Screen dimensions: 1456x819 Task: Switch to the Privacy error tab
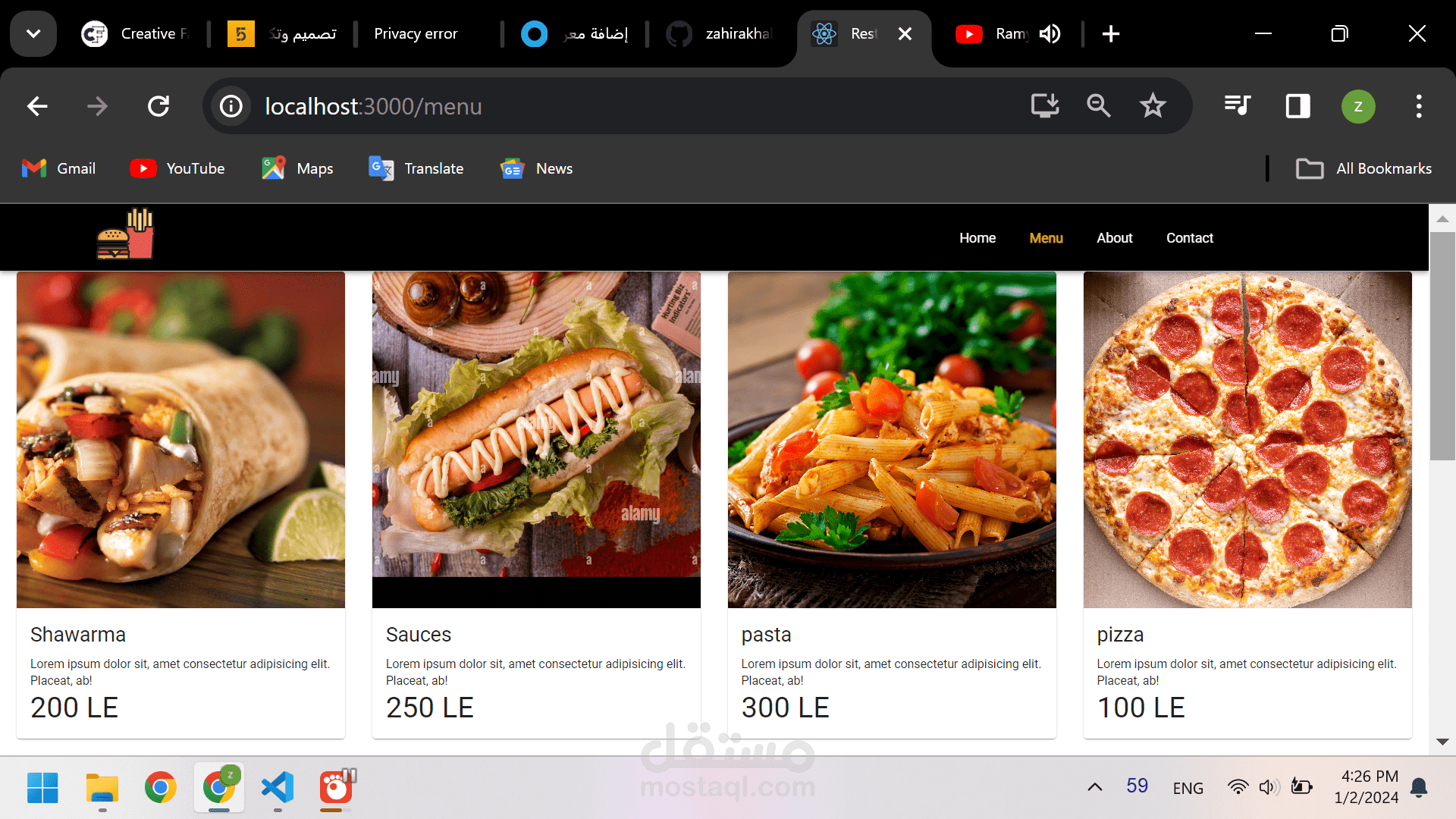tap(416, 34)
